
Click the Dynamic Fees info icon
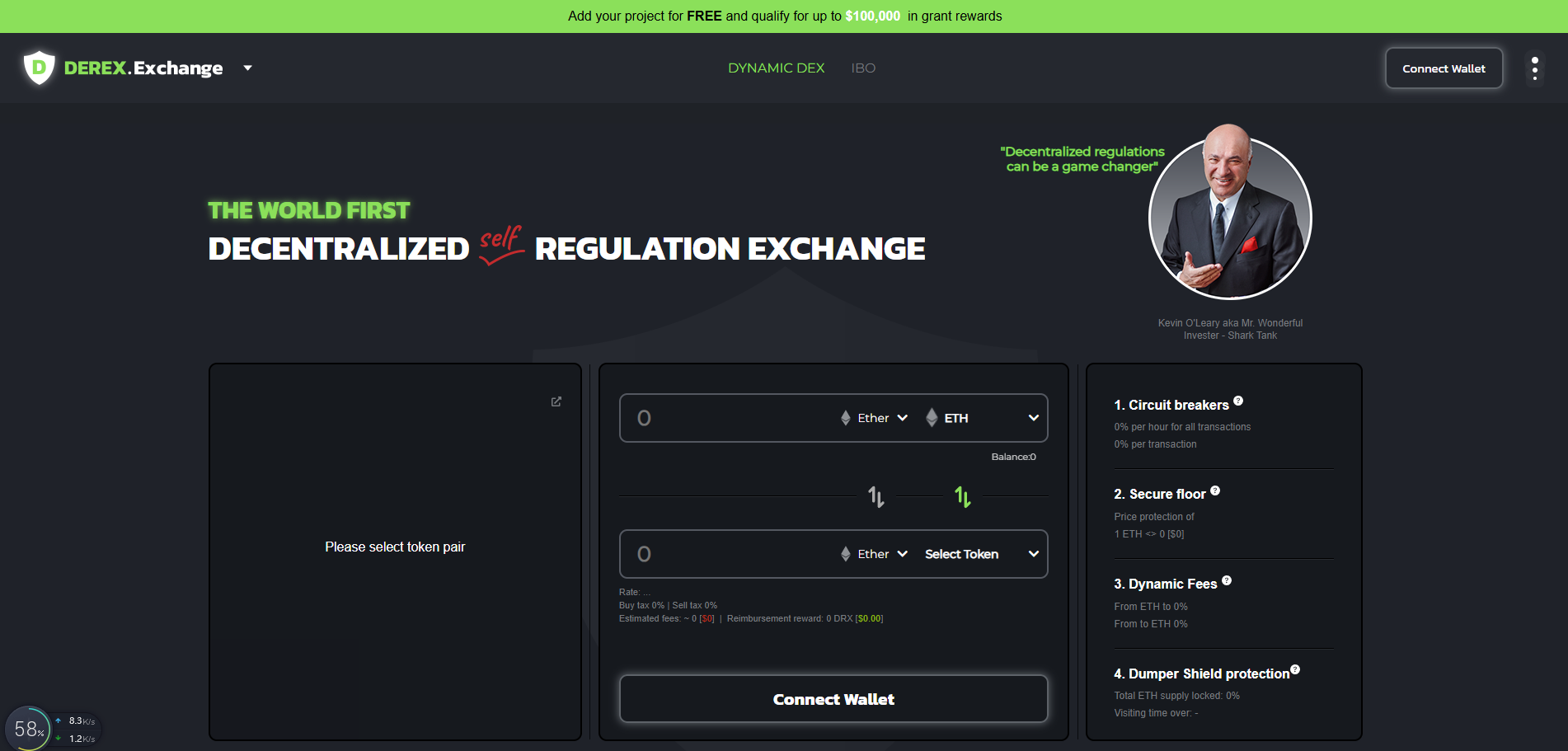tap(1227, 579)
